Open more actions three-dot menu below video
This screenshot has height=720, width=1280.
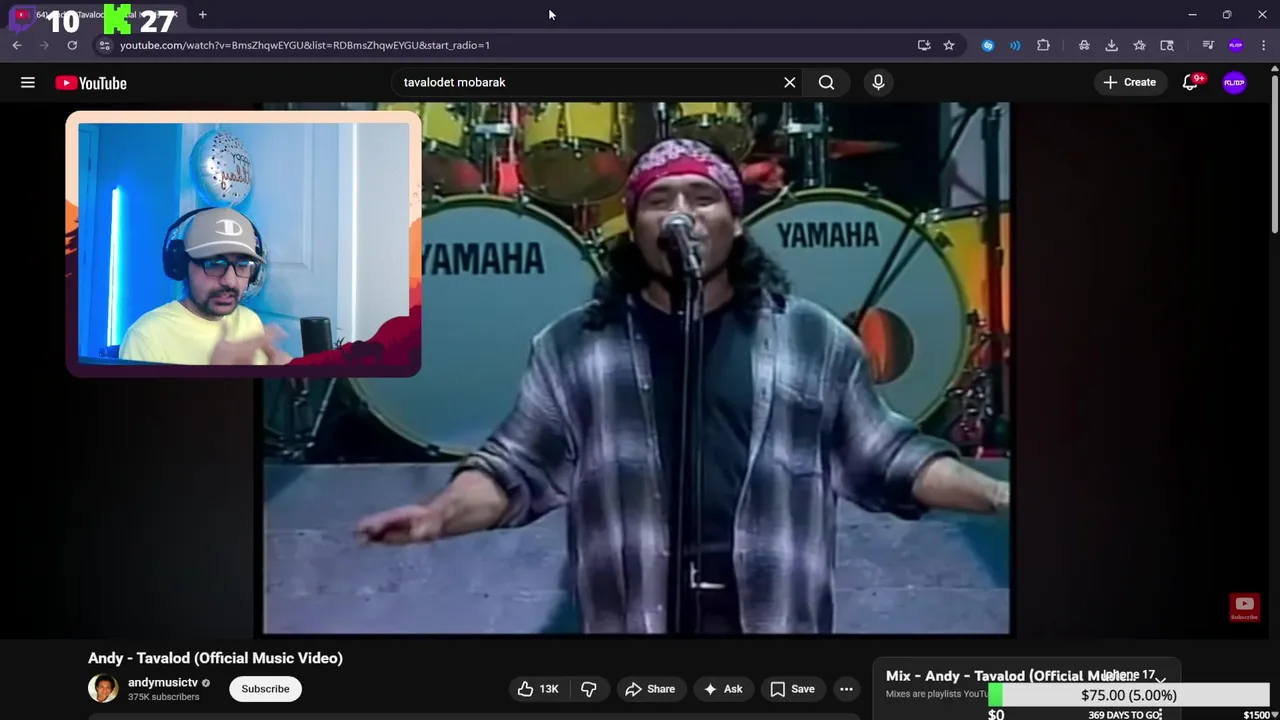846,689
